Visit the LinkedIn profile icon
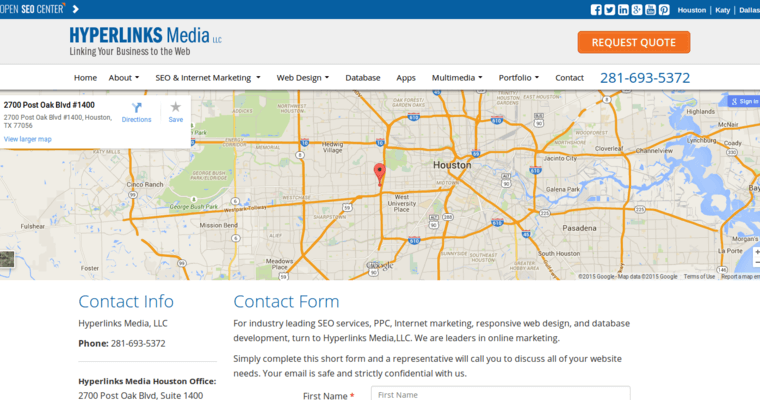The width and height of the screenshot is (760, 400). (x=623, y=10)
